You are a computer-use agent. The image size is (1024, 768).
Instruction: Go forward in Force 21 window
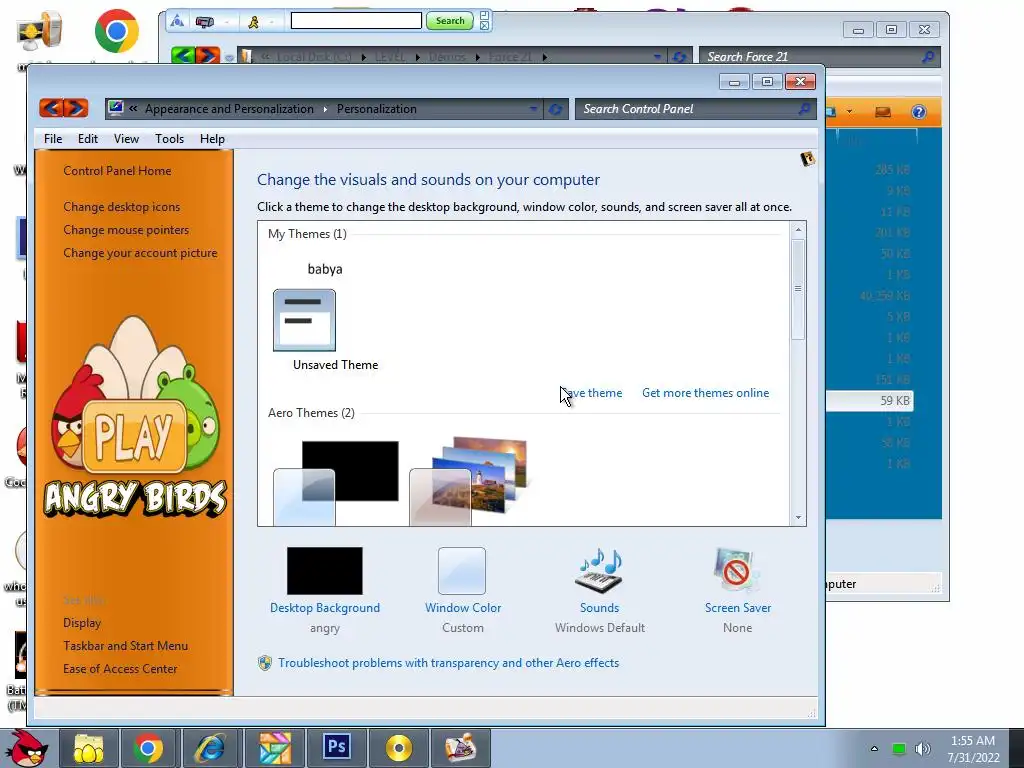coord(207,56)
